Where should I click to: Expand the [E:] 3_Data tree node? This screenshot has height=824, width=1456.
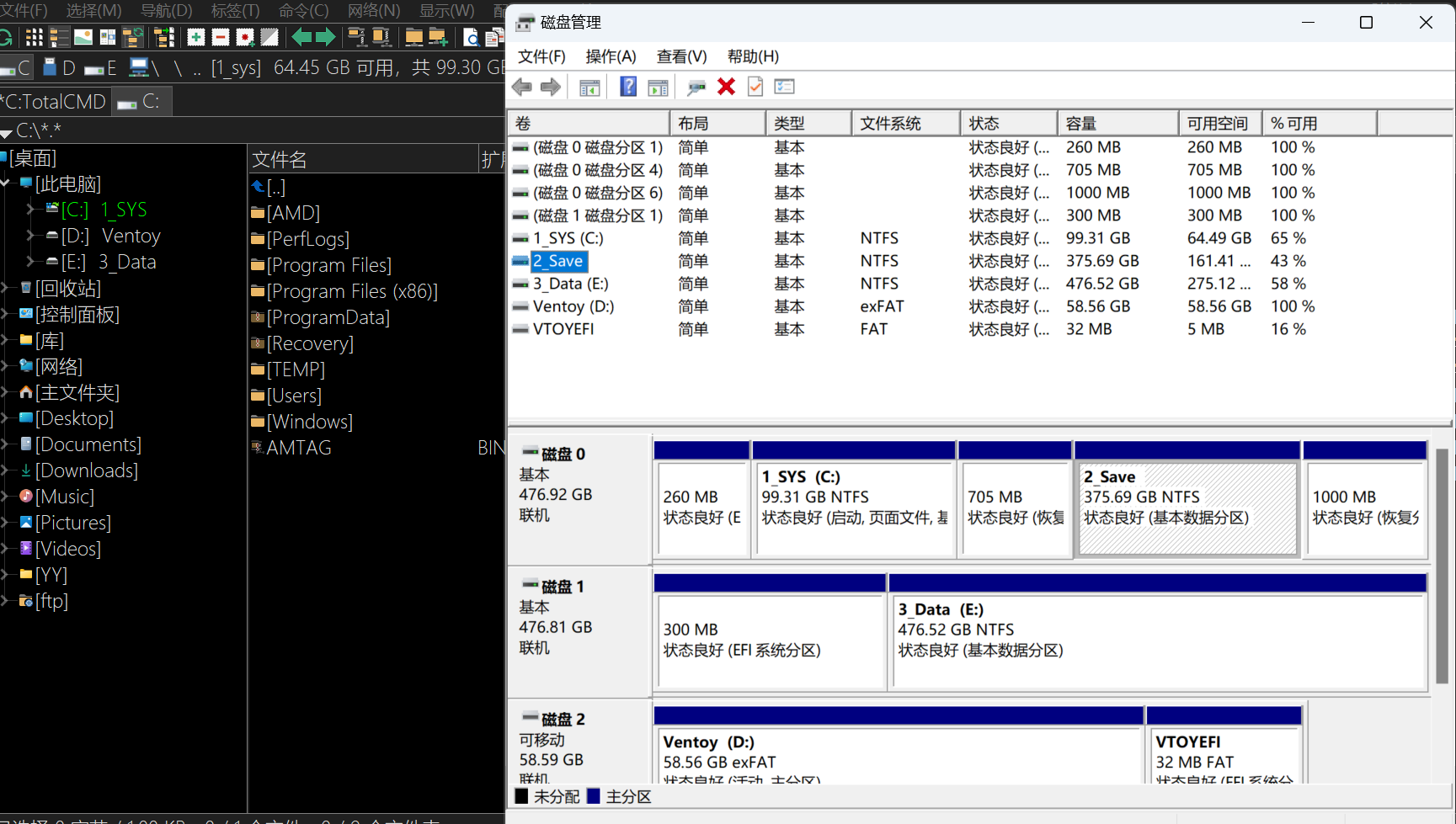tap(31, 262)
